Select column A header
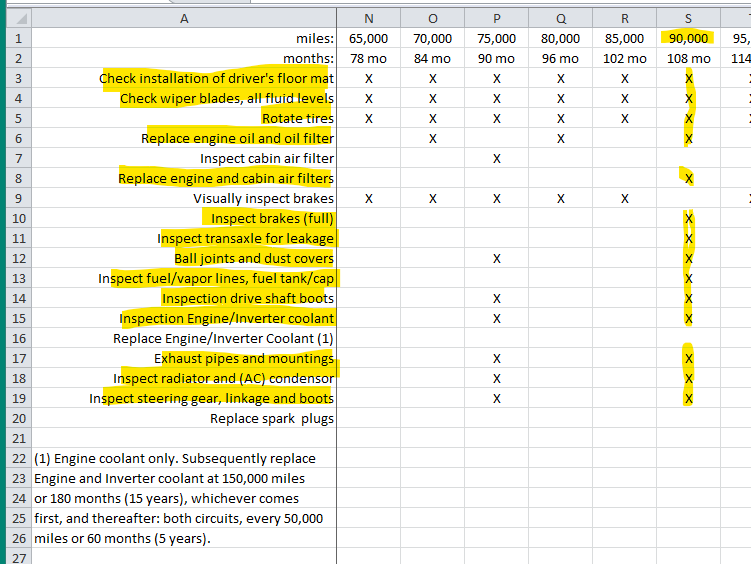This screenshot has height=564, width=751. click(184, 19)
